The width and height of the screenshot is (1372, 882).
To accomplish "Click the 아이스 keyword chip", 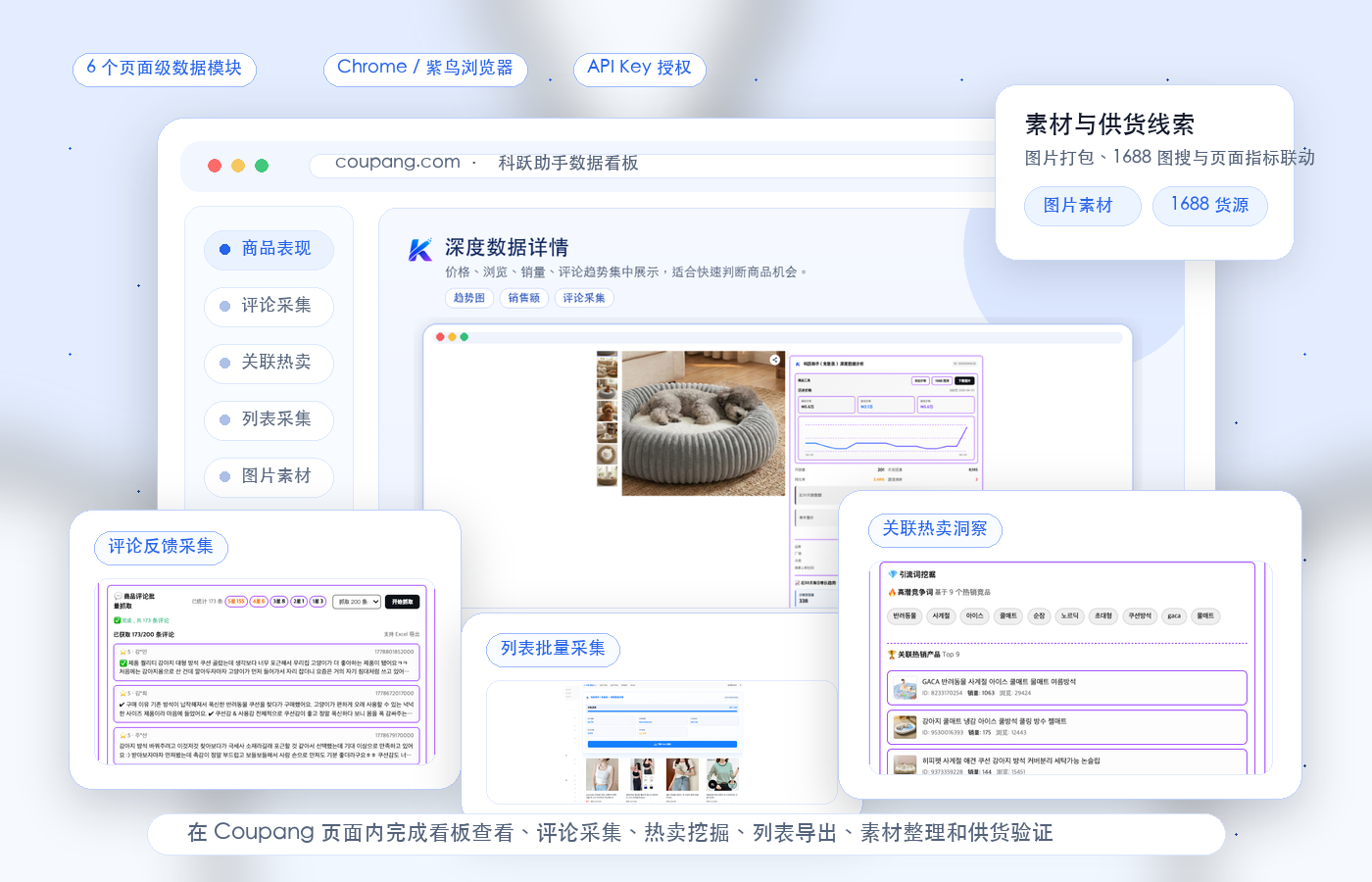I will point(974,616).
